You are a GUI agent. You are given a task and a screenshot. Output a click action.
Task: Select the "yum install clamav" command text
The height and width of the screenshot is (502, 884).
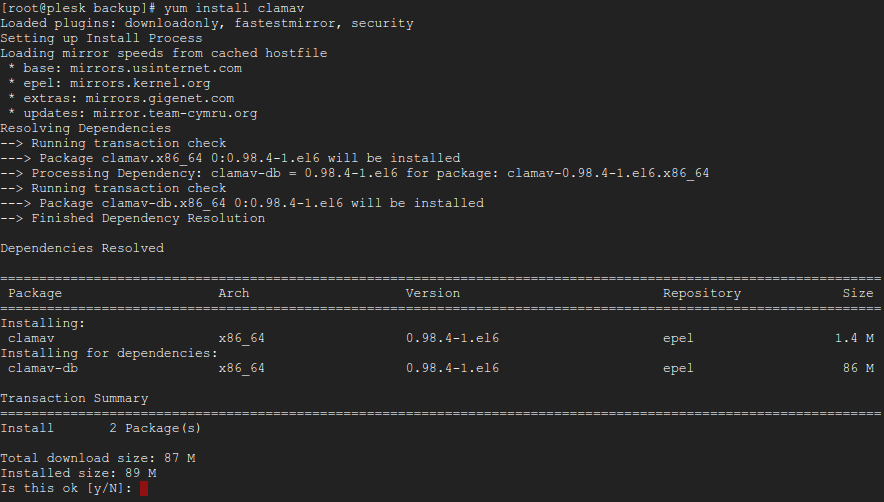(x=222, y=8)
